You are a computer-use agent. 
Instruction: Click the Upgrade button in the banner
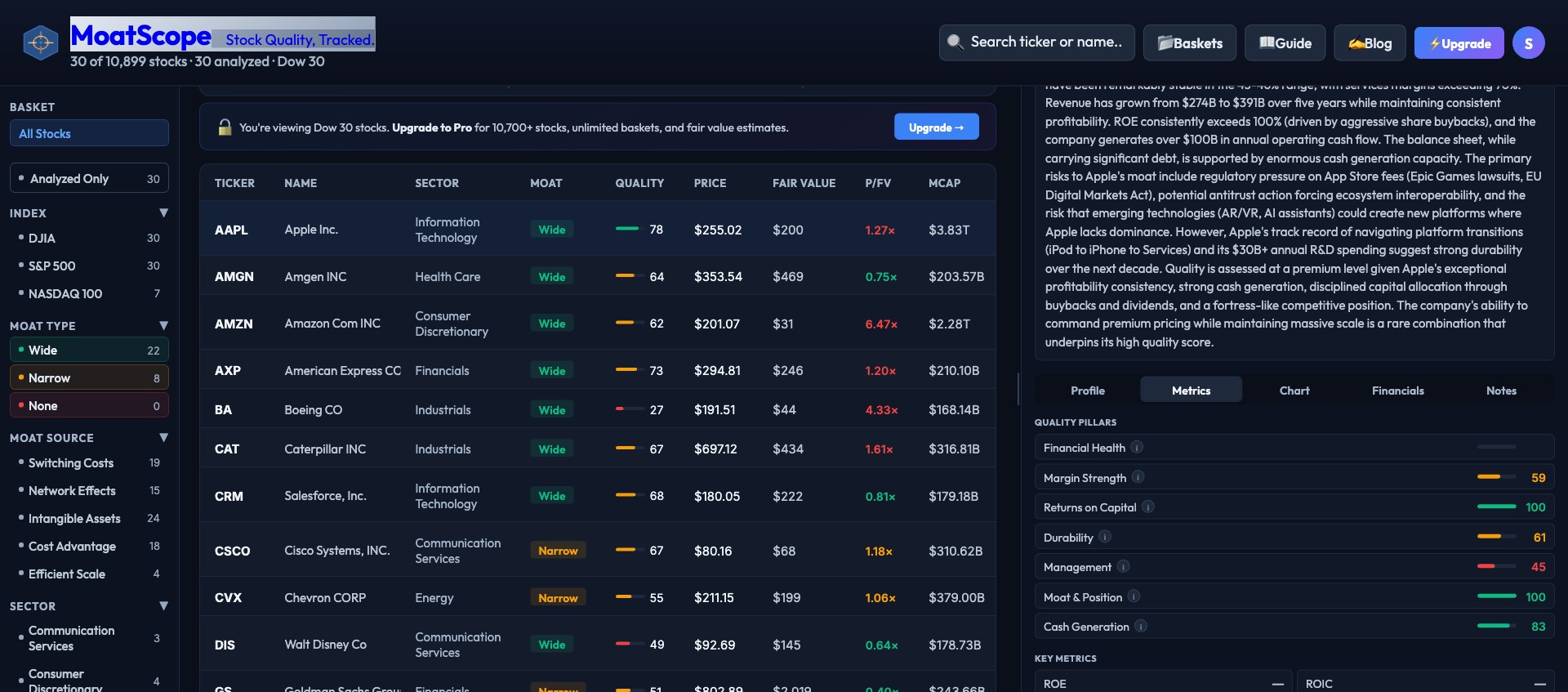tap(936, 127)
